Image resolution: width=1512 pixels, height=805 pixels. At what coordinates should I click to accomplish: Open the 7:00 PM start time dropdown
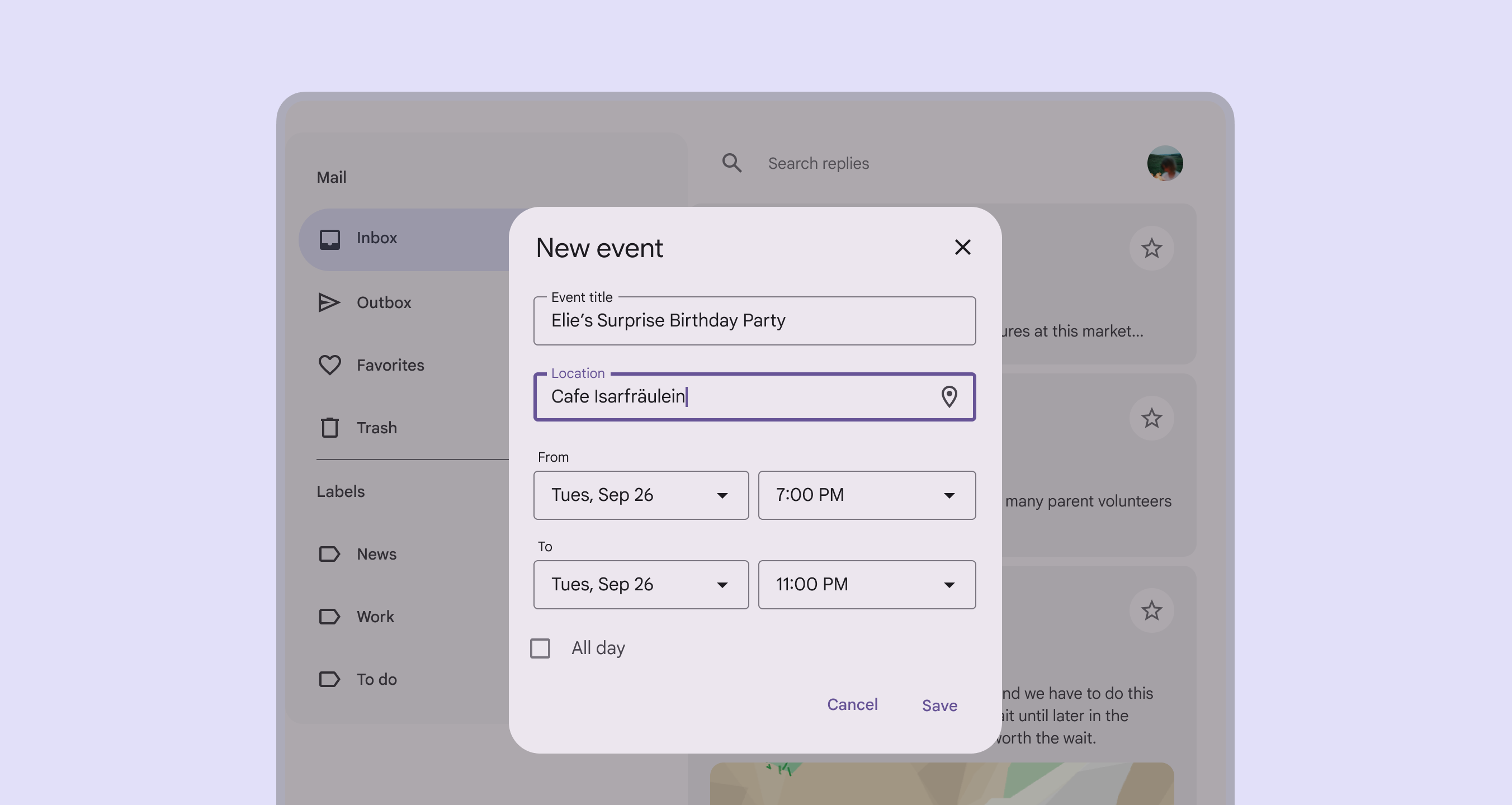[866, 495]
